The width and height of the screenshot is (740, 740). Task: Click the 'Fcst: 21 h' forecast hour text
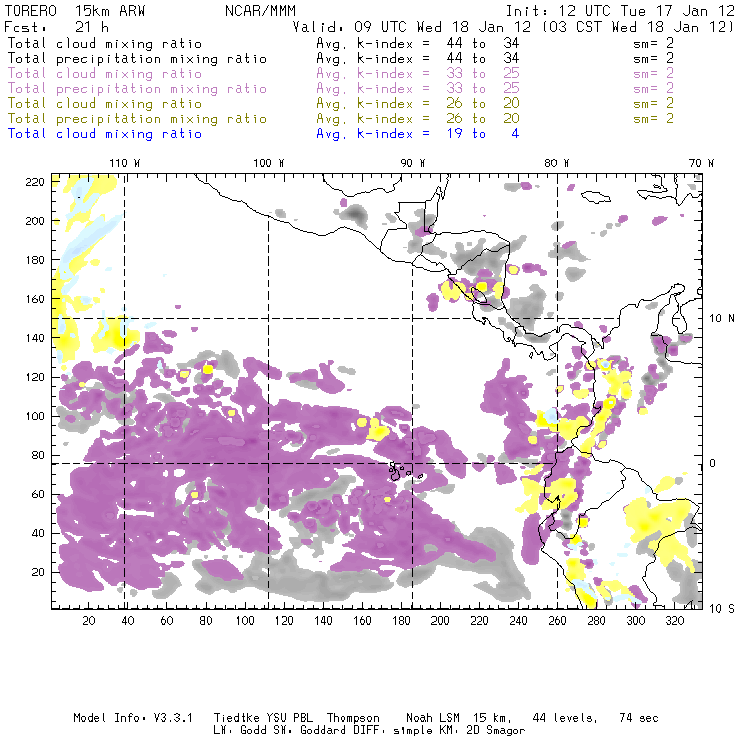pyautogui.click(x=57, y=26)
